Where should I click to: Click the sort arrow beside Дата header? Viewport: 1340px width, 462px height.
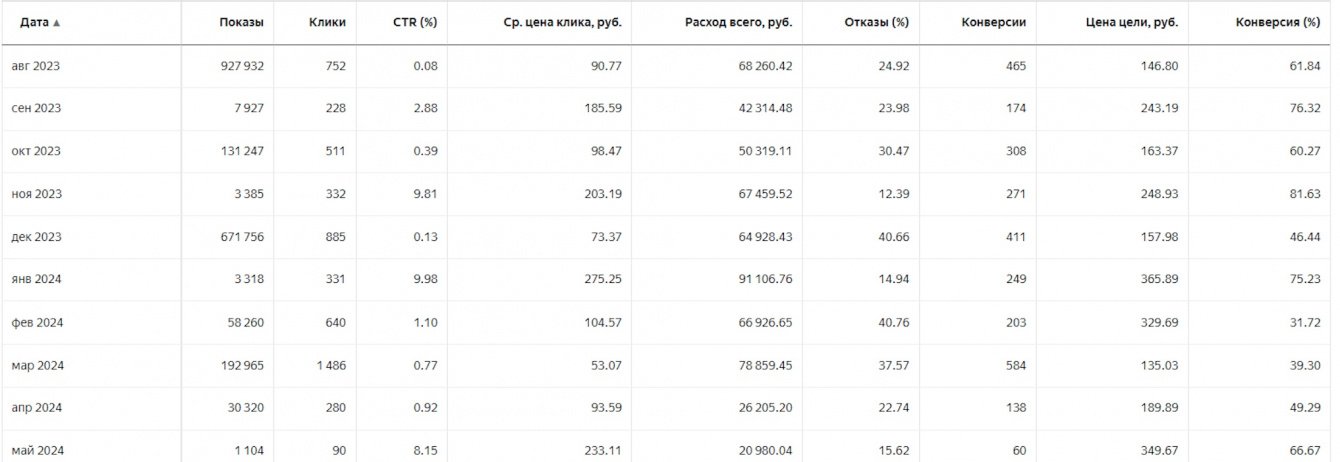pos(56,22)
